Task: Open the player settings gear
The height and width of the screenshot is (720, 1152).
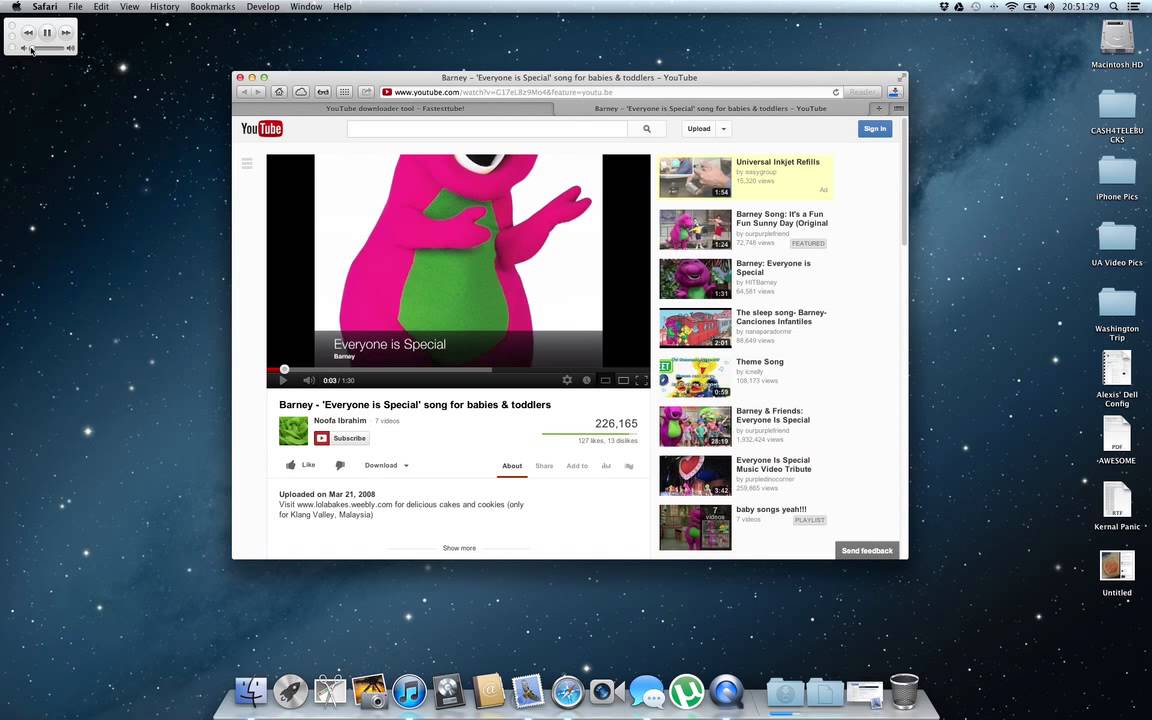Action: coord(566,380)
